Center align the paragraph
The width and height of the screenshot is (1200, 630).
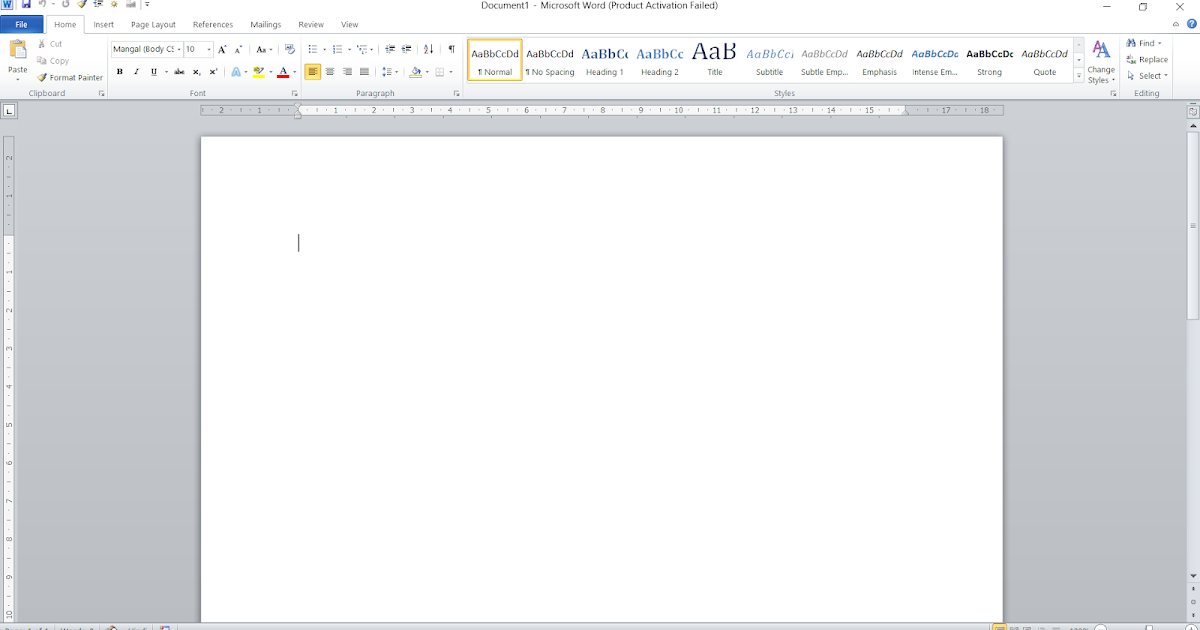[x=330, y=71]
